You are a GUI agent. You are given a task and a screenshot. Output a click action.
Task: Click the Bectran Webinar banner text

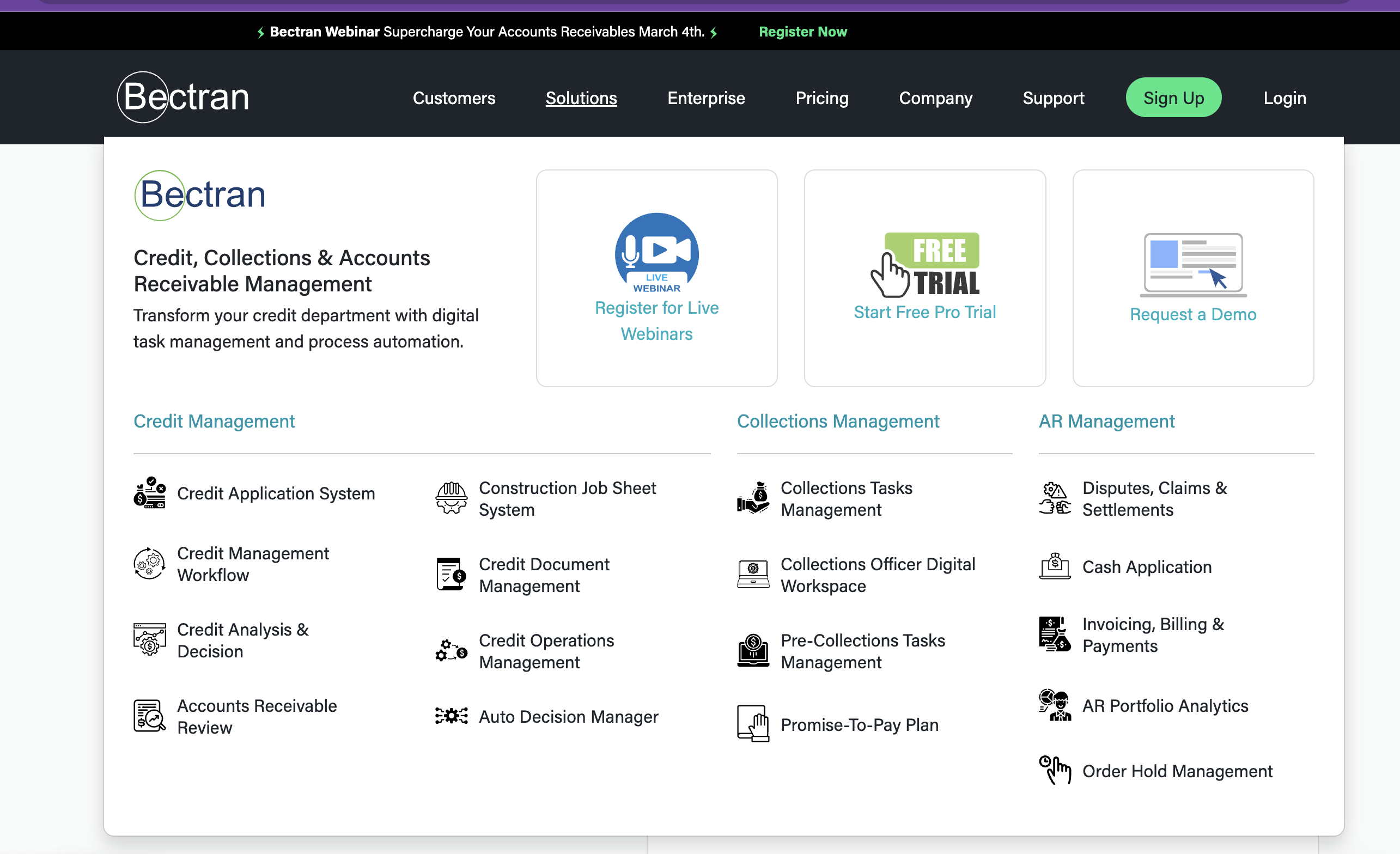pos(486,32)
